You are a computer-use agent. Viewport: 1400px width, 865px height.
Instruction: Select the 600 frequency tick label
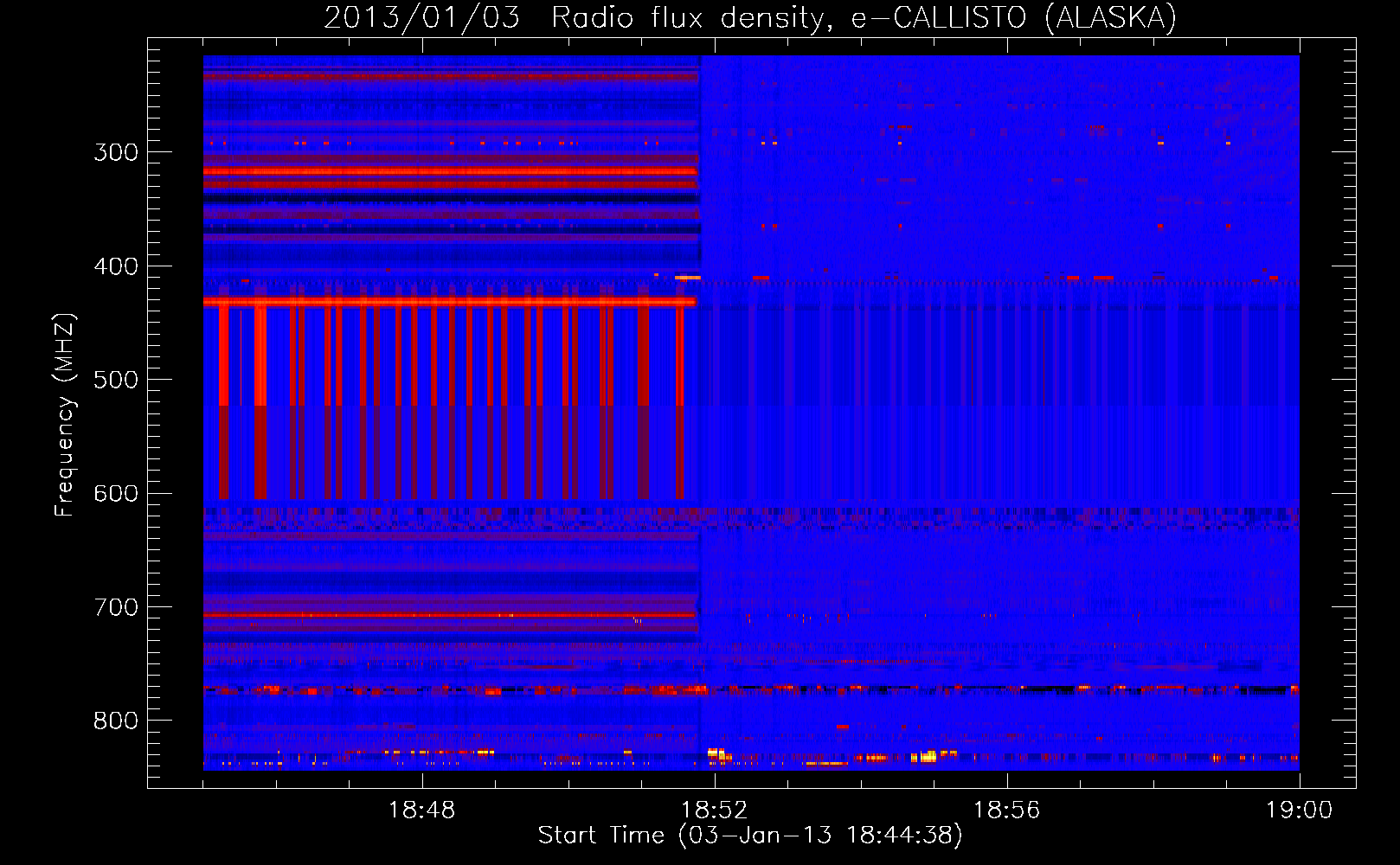click(116, 494)
